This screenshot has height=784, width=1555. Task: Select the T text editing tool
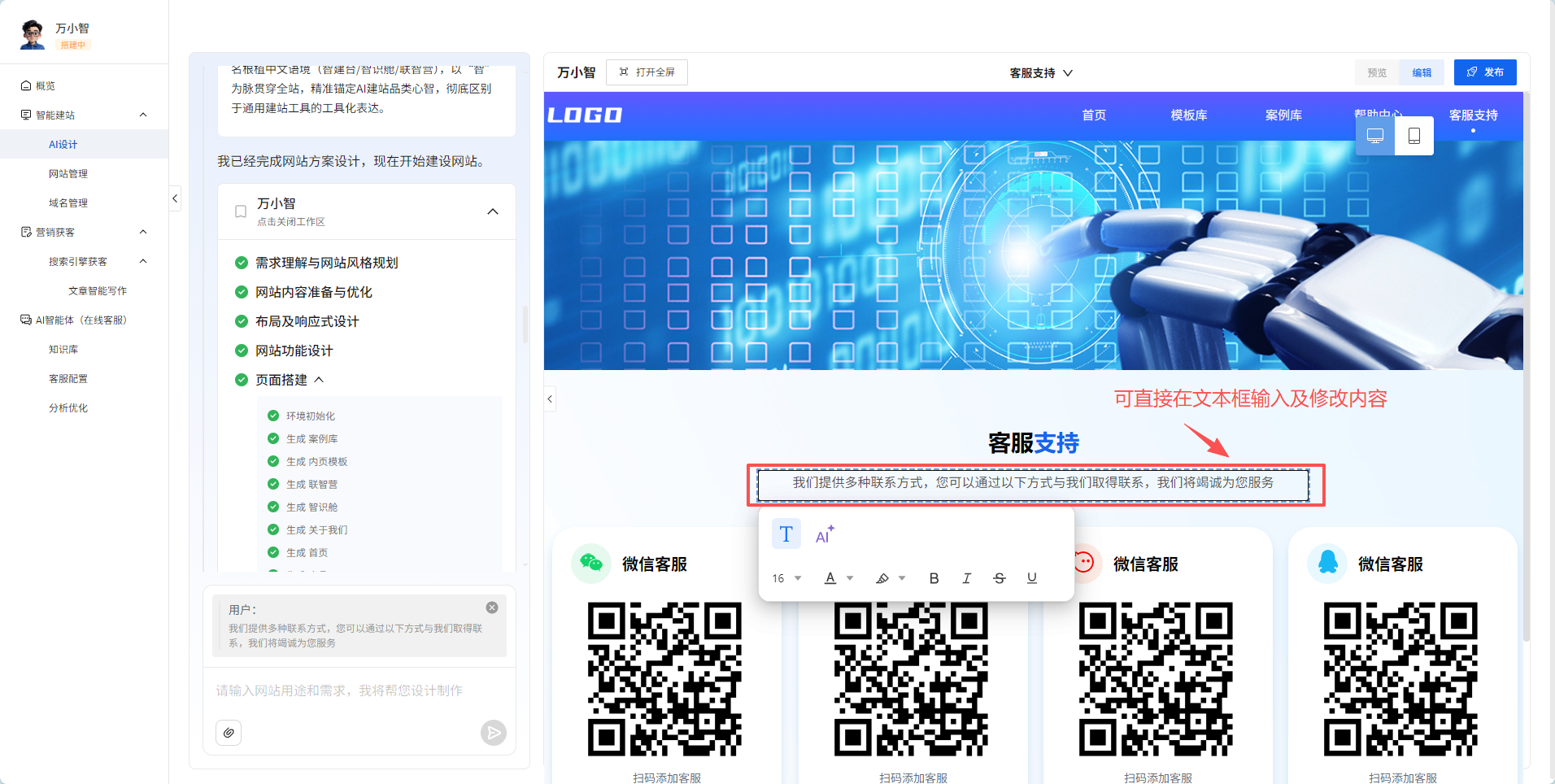[786, 534]
